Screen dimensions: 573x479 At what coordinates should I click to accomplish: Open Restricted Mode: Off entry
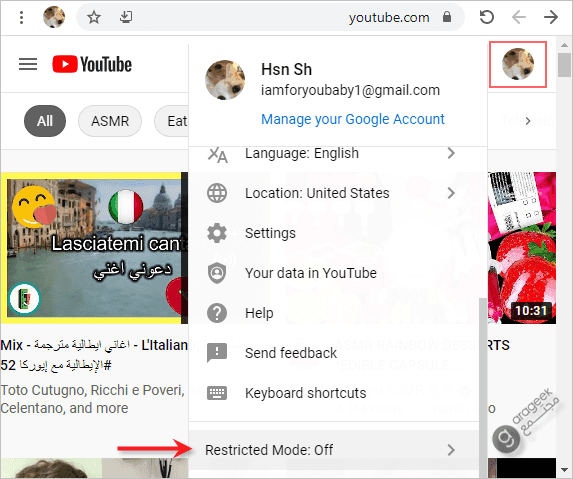pyautogui.click(x=334, y=450)
